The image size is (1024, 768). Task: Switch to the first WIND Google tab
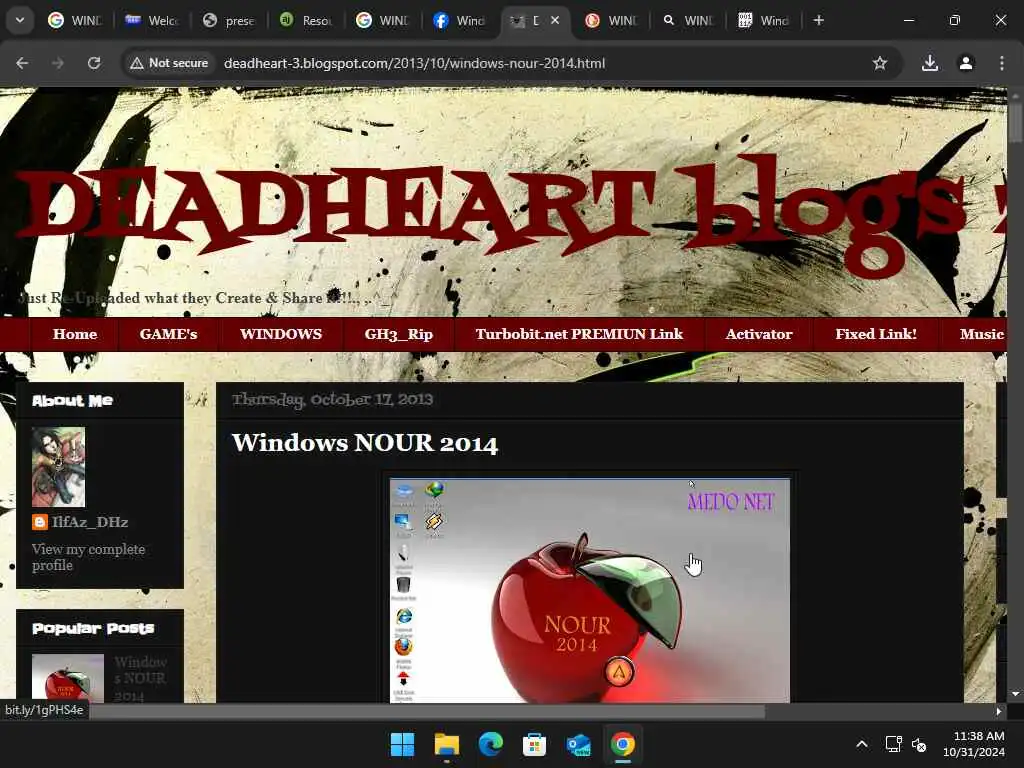pyautogui.click(x=75, y=20)
